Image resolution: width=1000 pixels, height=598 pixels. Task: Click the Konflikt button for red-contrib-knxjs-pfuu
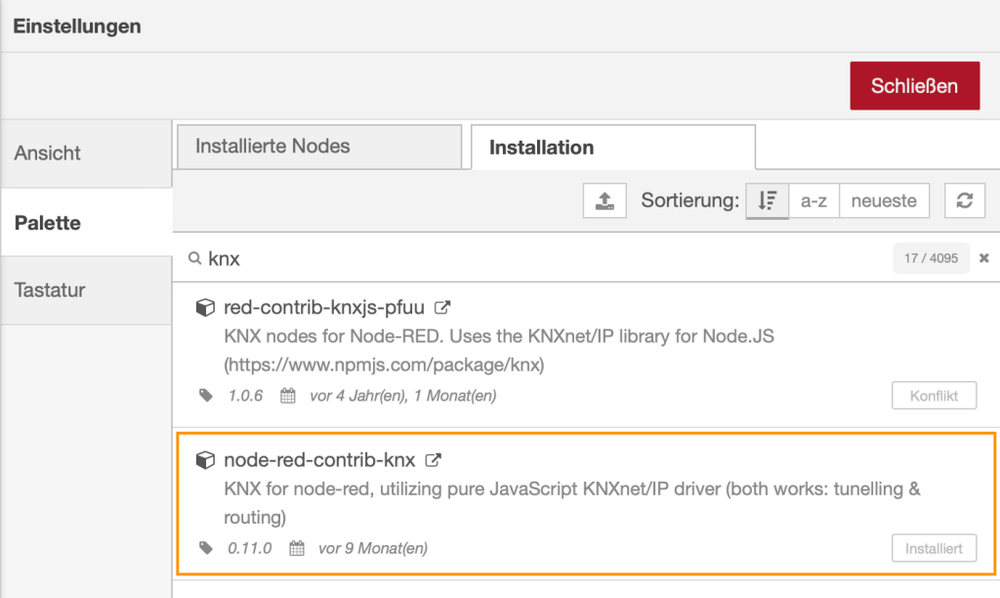(933, 396)
